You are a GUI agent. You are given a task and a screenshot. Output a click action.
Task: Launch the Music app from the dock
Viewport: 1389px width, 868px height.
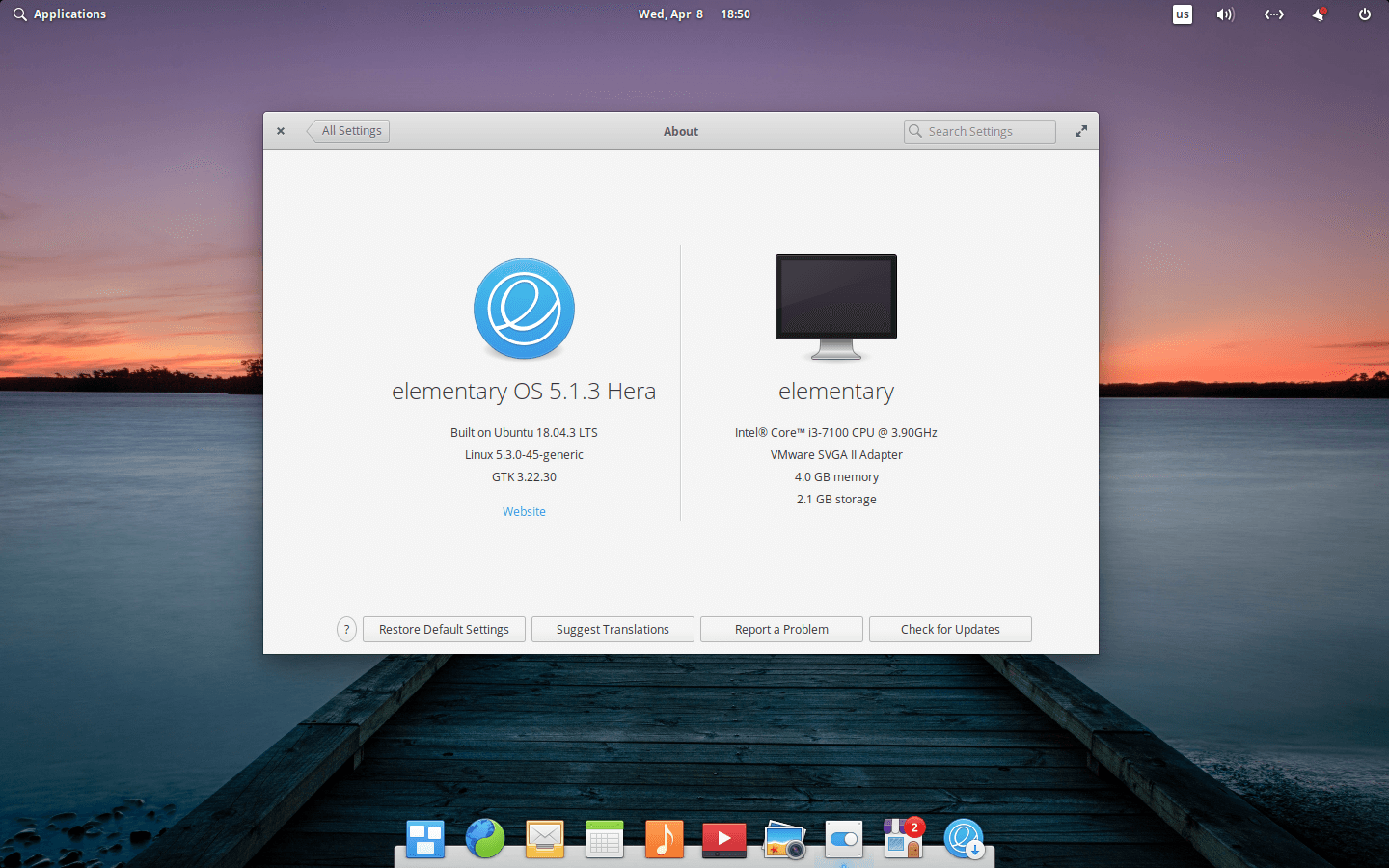(665, 839)
